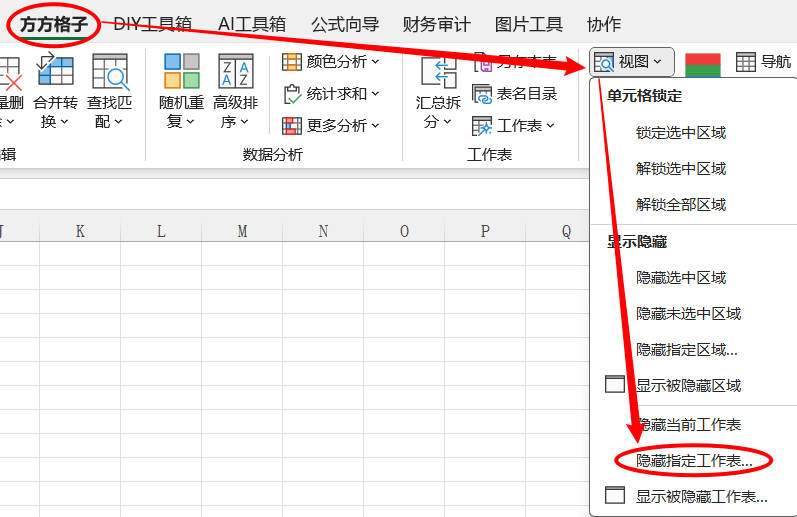Click the 汇总拆分 (summary split) icon
The width and height of the screenshot is (797, 517).
click(438, 73)
